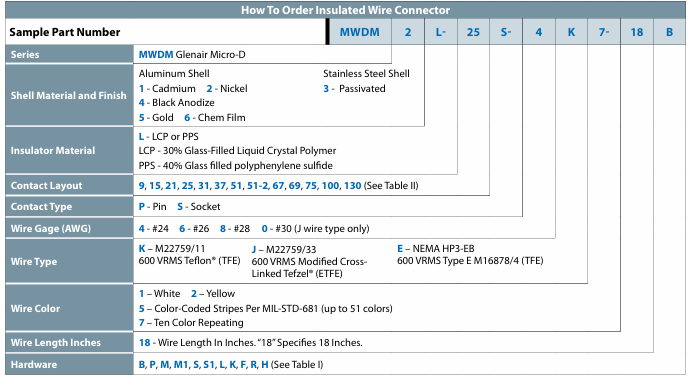This screenshot has width=692, height=381.
Task: Select the 'L-' part number cell
Action: point(440,32)
